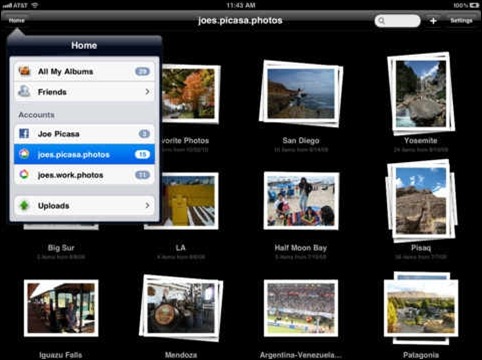Open Settings from the top bar
The image size is (482, 360).
(461, 21)
